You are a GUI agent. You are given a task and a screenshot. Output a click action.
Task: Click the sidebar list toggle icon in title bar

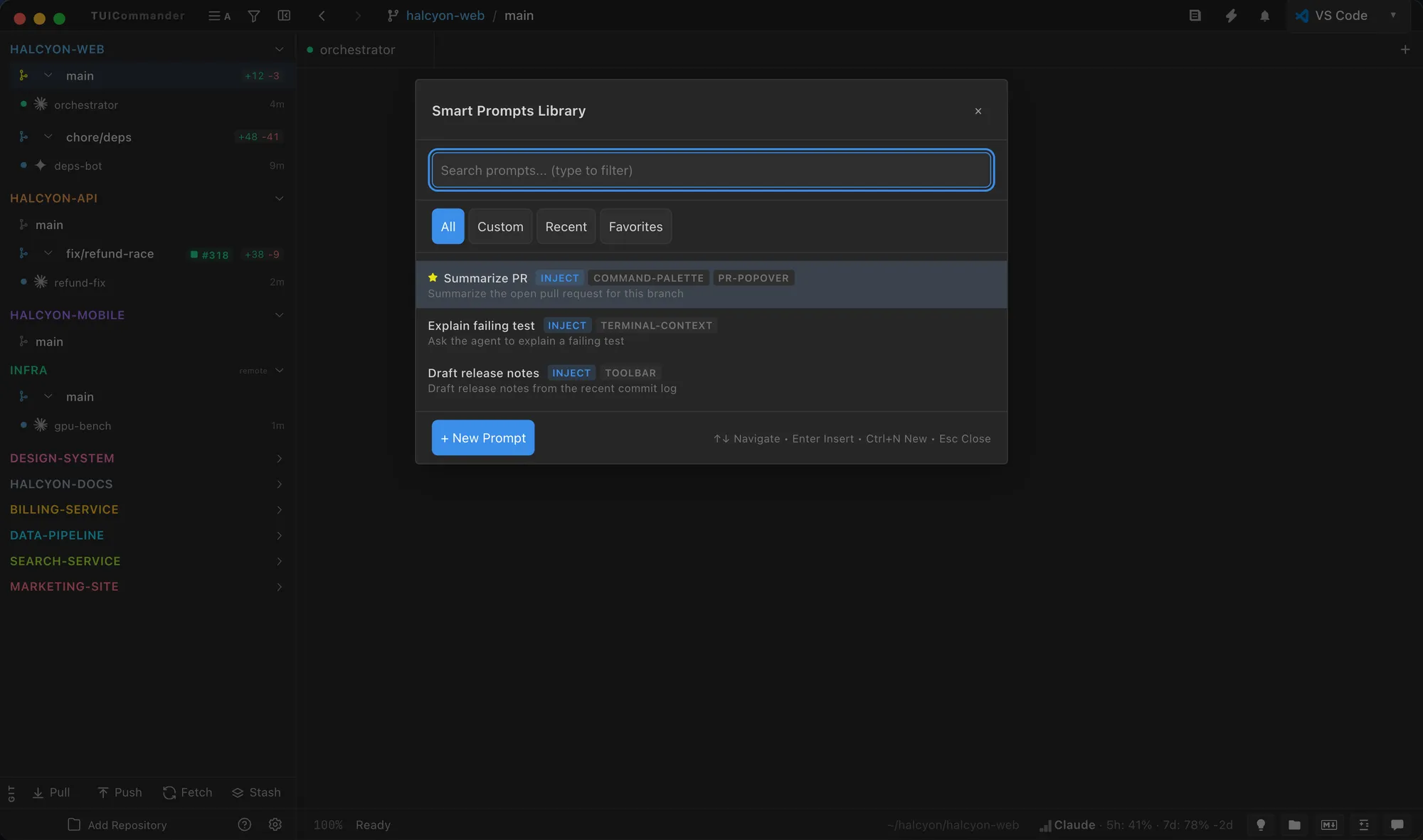(219, 16)
